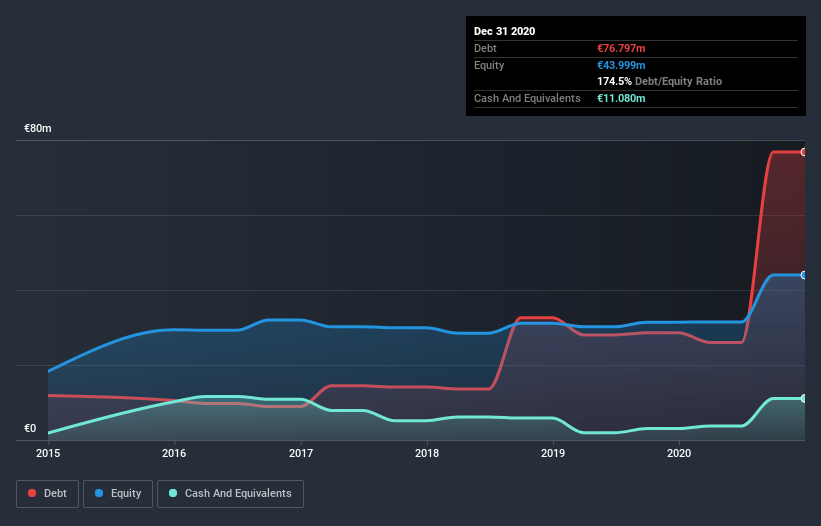The image size is (821, 526).
Task: Click the Cash And Equivalents tooltip label
Action: coord(527,98)
